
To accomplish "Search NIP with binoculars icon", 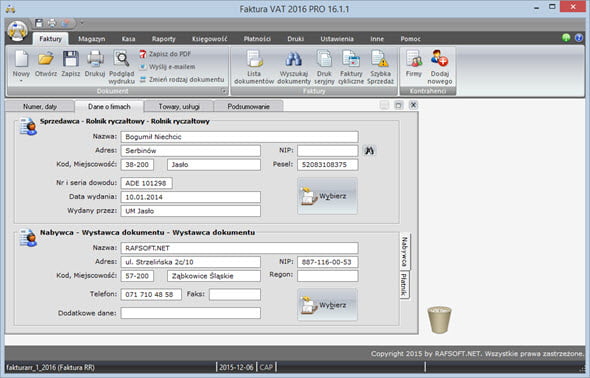I will (x=370, y=150).
